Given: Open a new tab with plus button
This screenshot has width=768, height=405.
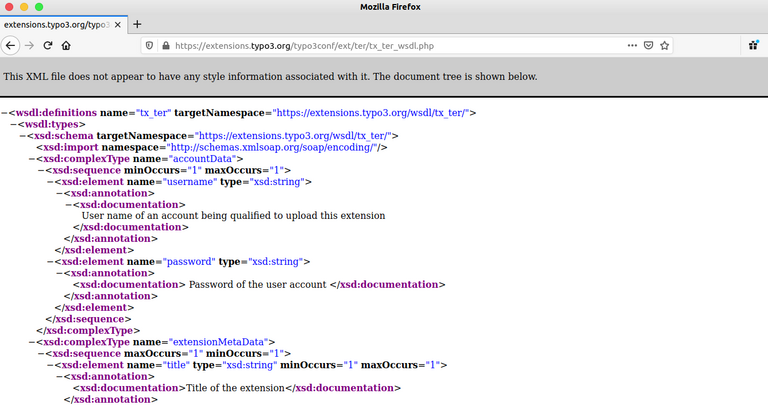Looking at the screenshot, I should (x=137, y=23).
